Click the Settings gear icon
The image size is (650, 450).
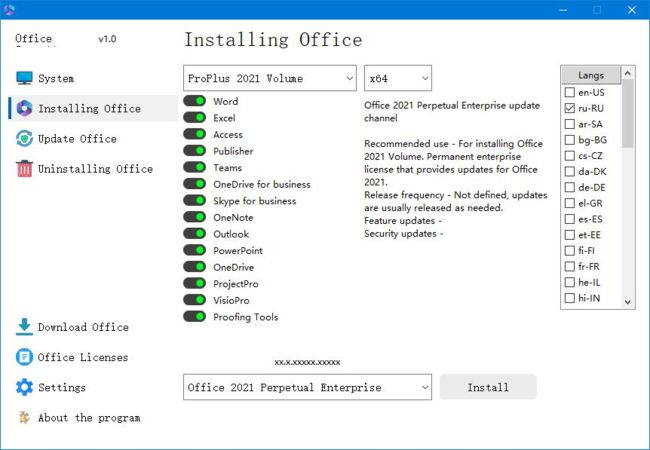tap(24, 387)
